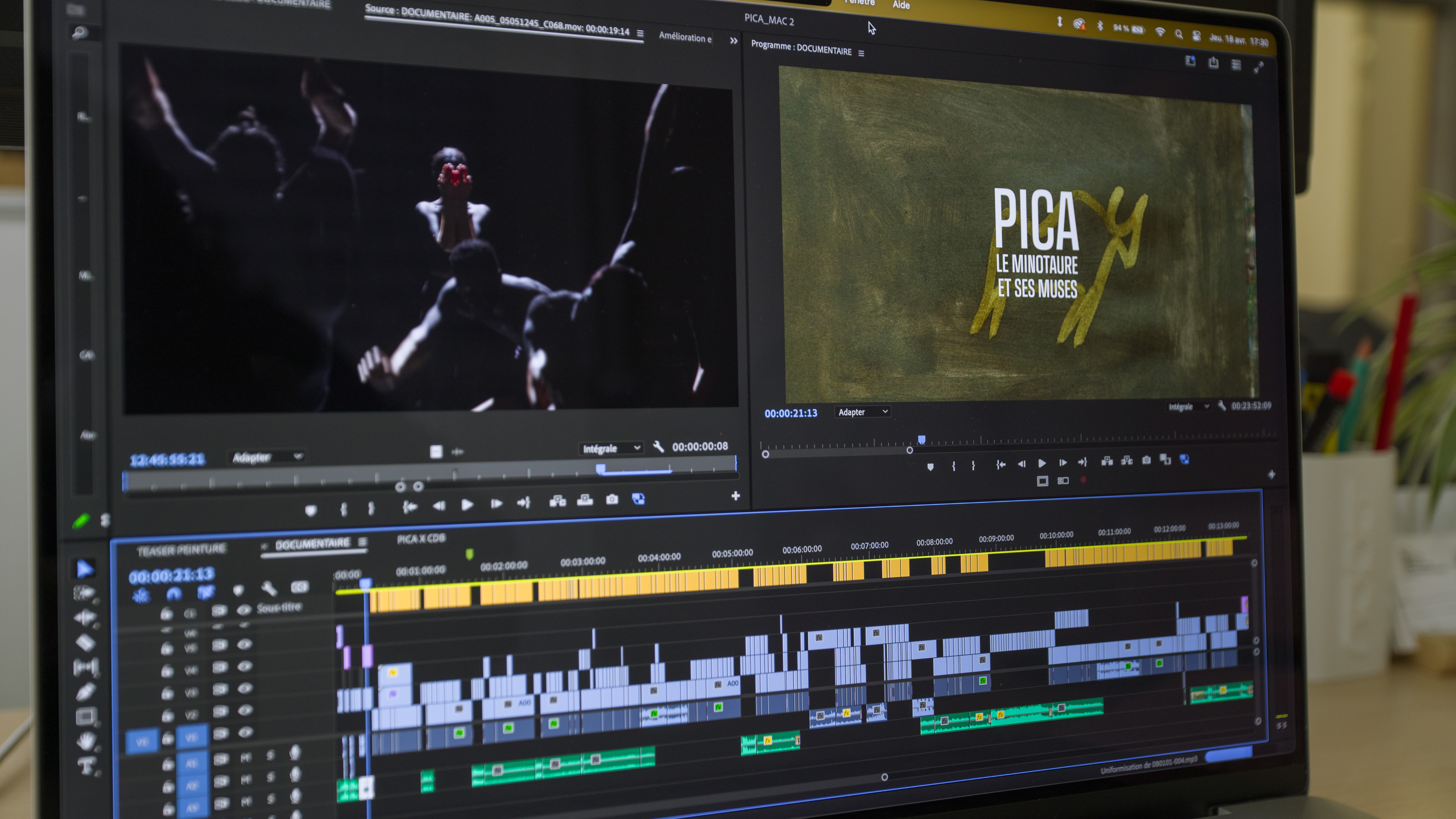Open Program monitor Adapter zoom dropdown
The width and height of the screenshot is (1456, 819).
point(863,412)
